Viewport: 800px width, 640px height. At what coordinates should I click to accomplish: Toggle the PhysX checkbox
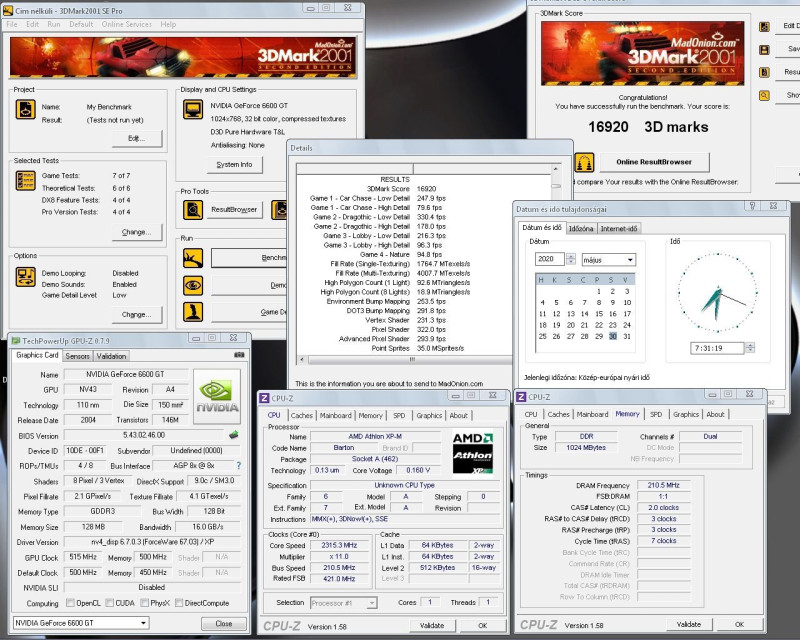pos(145,603)
